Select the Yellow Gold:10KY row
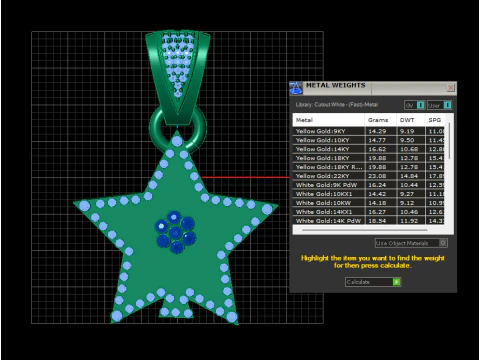Screen dimensions: 480x360 pyautogui.click(x=369, y=140)
